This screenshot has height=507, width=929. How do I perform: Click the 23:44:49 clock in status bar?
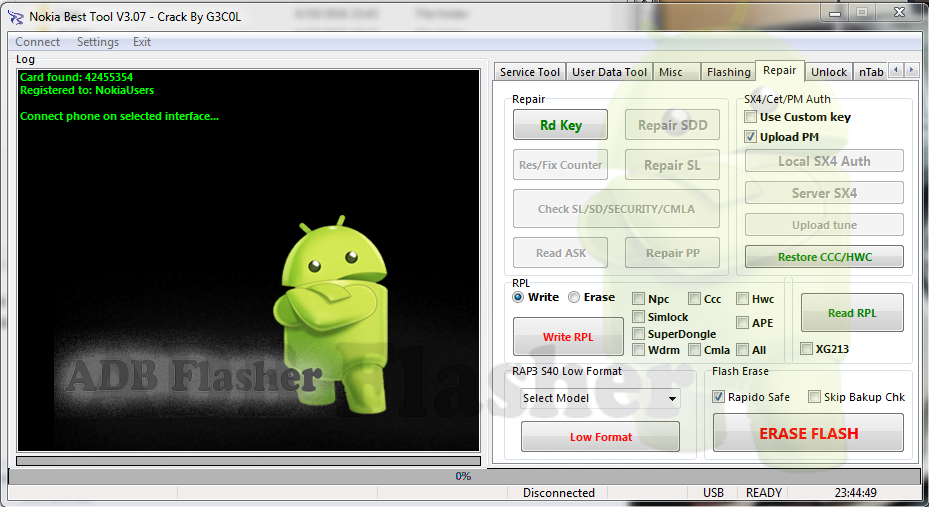[x=856, y=493]
